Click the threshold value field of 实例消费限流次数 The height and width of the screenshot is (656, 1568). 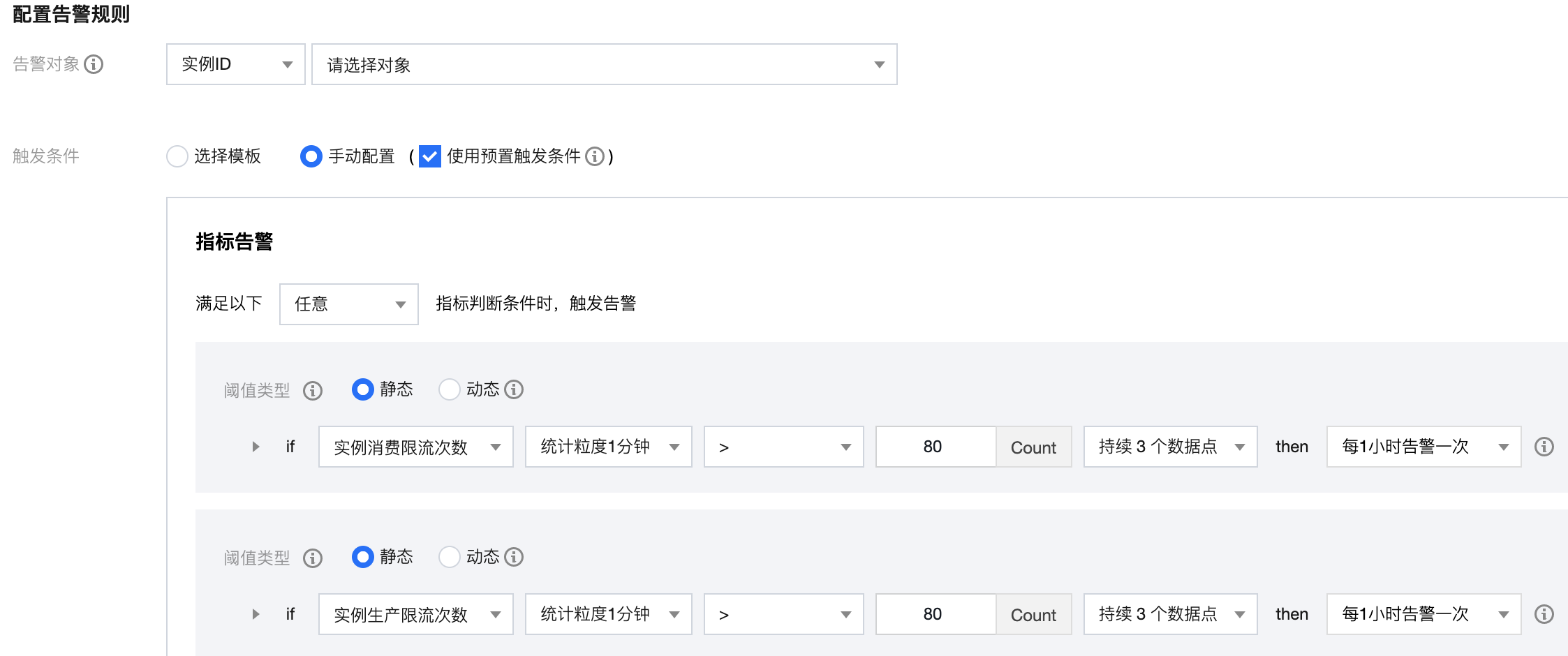click(x=935, y=447)
